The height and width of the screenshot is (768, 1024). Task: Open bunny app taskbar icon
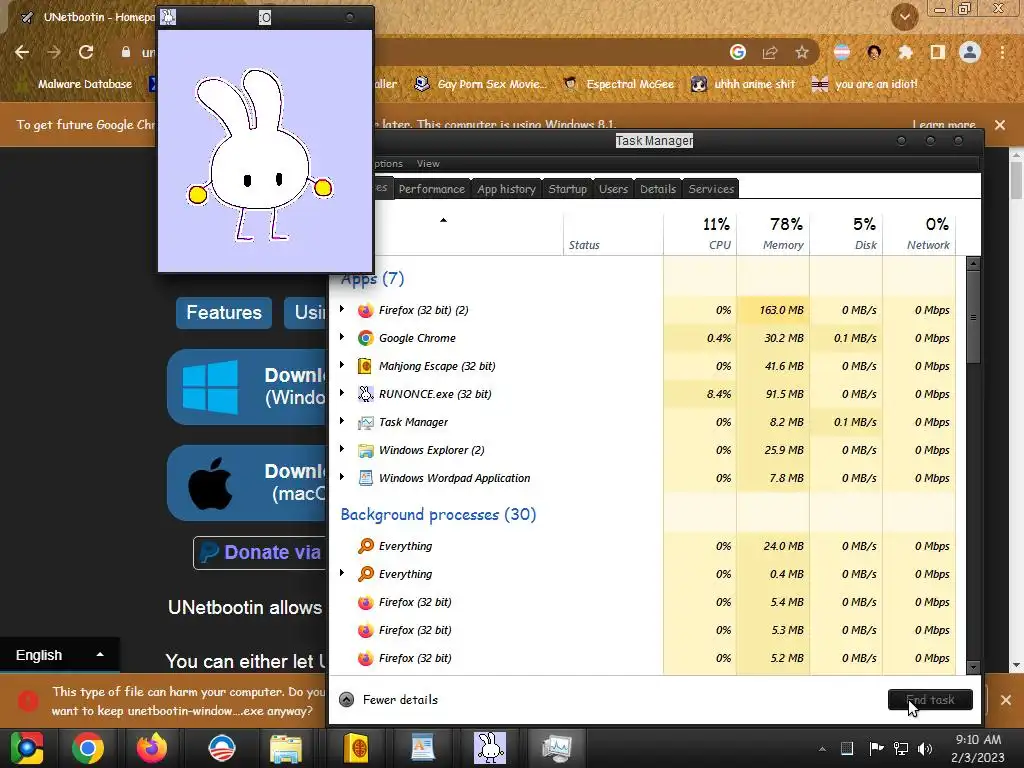click(x=489, y=748)
